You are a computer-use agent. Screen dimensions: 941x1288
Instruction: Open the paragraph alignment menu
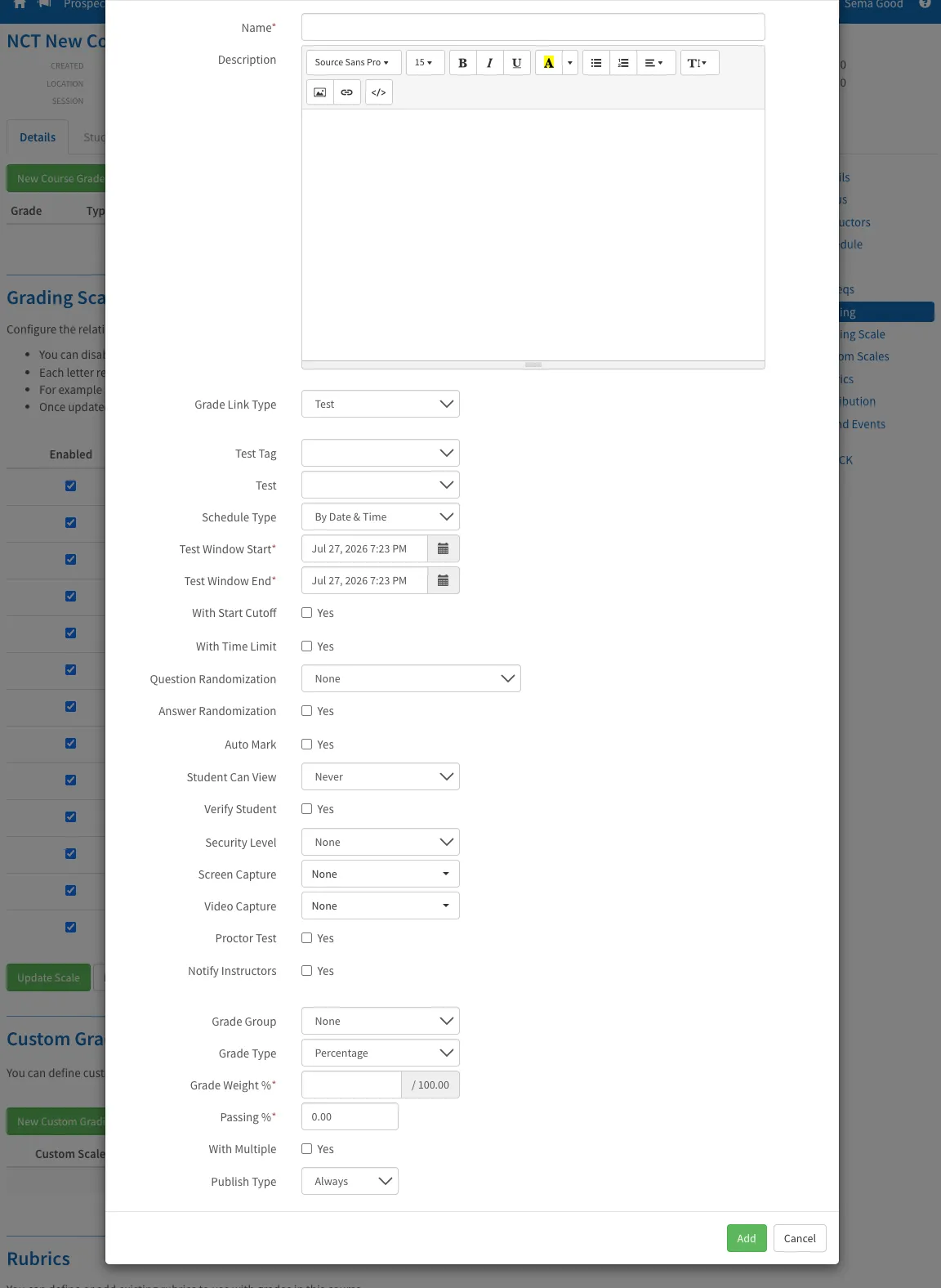pos(654,63)
